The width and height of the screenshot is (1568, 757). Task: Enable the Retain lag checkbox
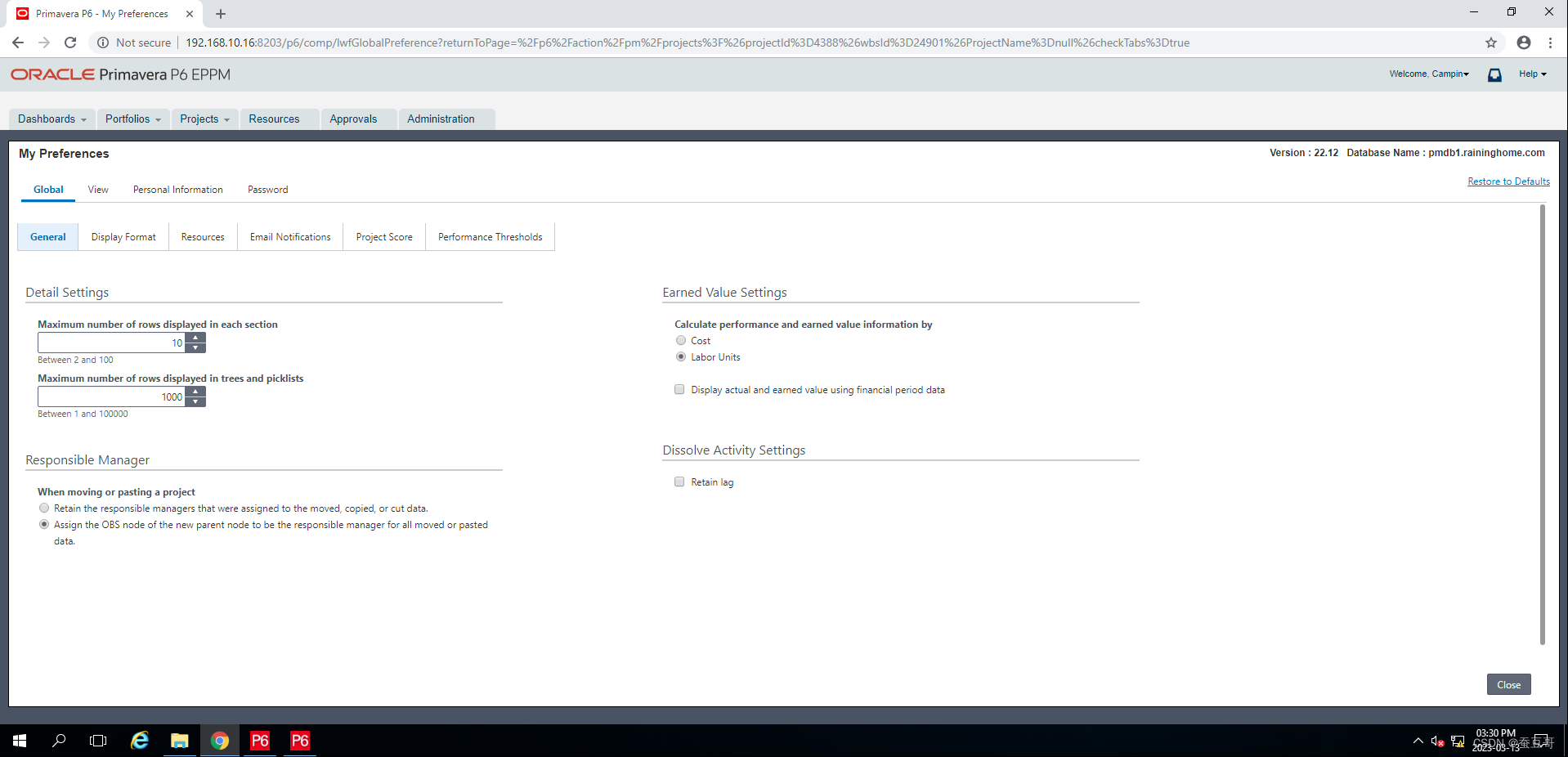(679, 482)
